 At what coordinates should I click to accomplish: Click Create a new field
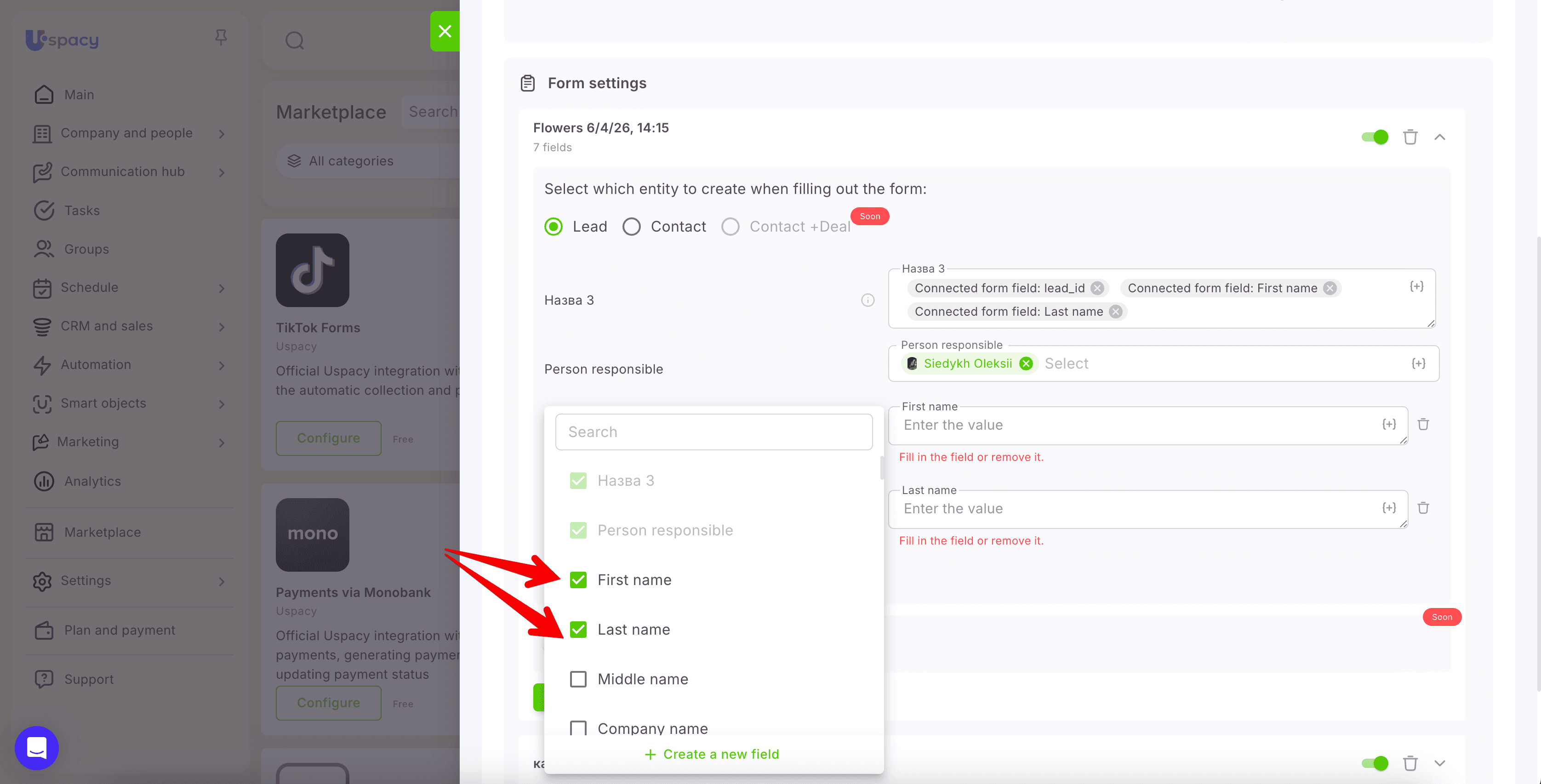click(712, 755)
